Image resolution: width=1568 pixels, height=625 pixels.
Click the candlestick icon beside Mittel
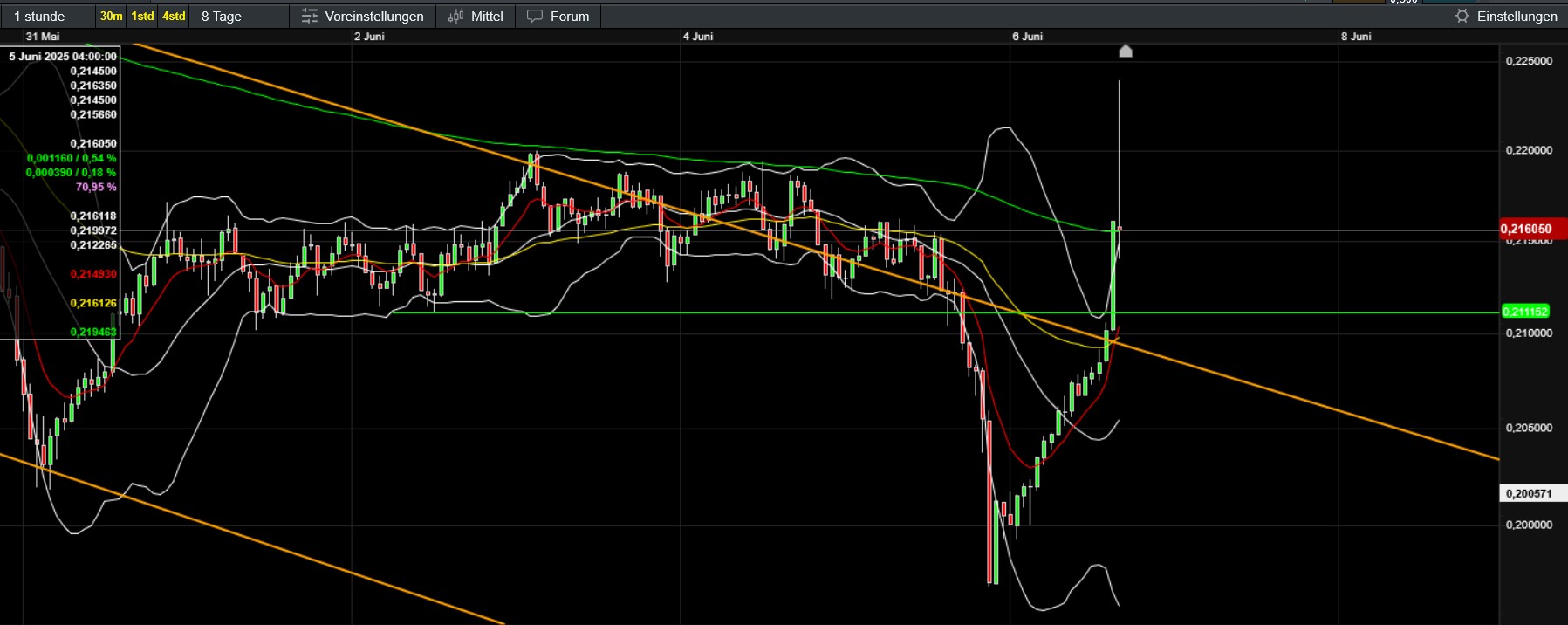click(455, 16)
